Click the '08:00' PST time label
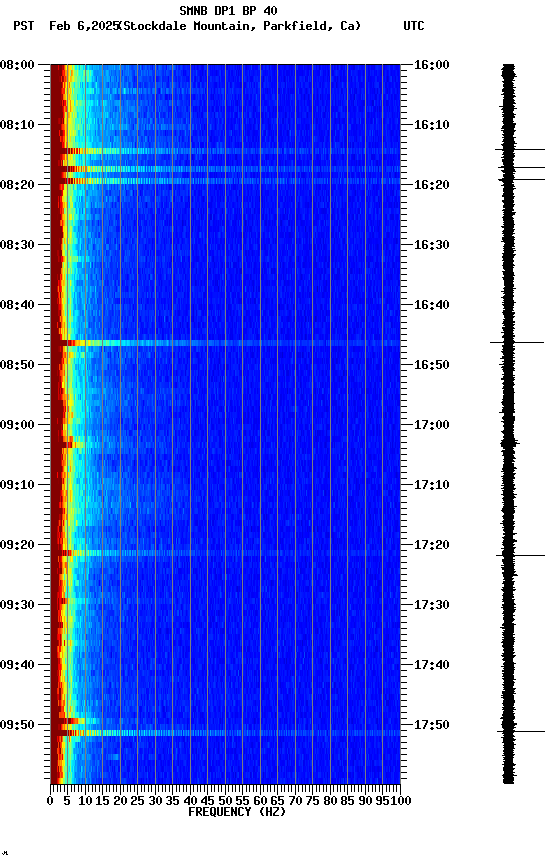The image size is (552, 864). pyautogui.click(x=17, y=65)
